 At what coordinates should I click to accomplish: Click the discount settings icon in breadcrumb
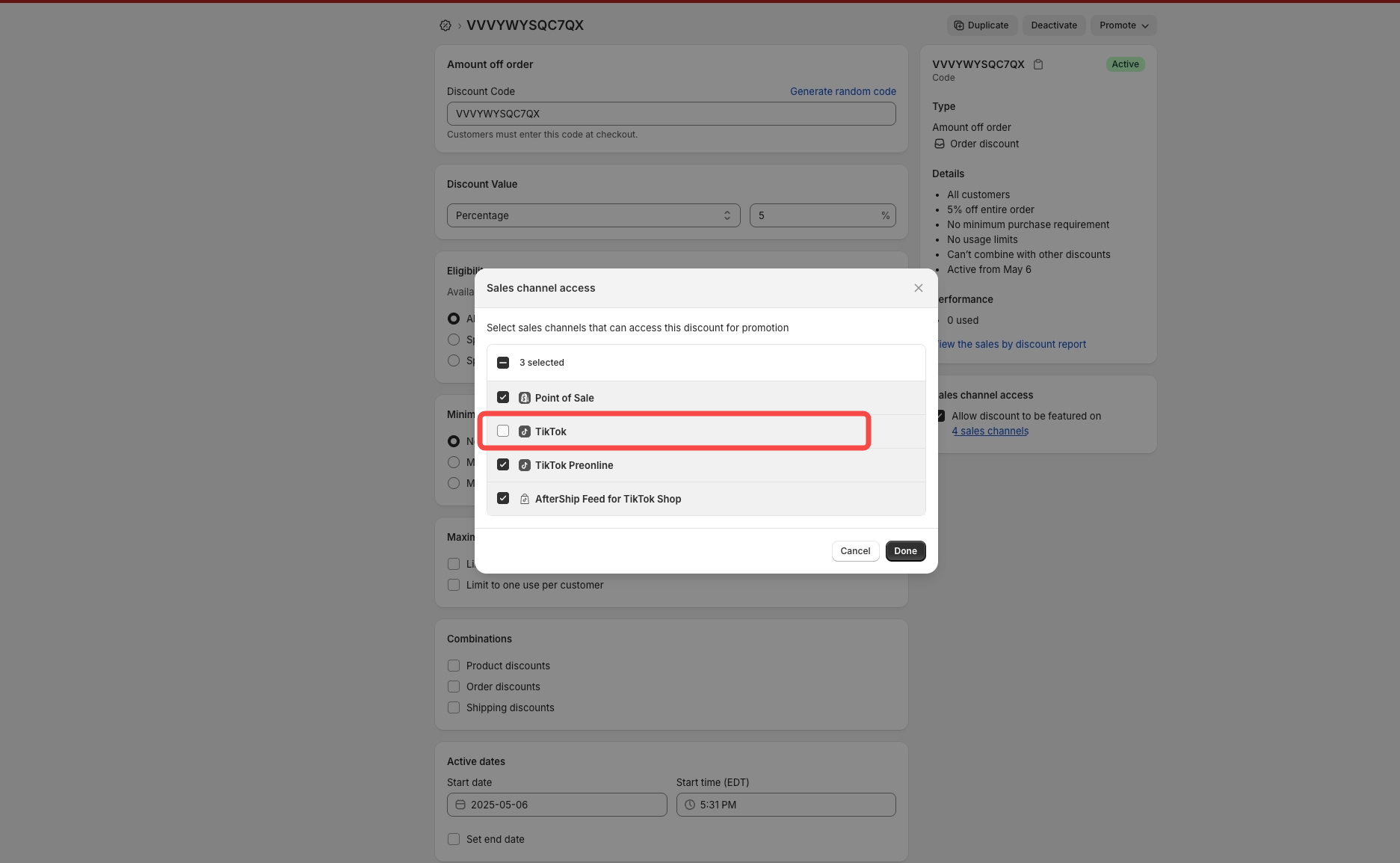445,25
